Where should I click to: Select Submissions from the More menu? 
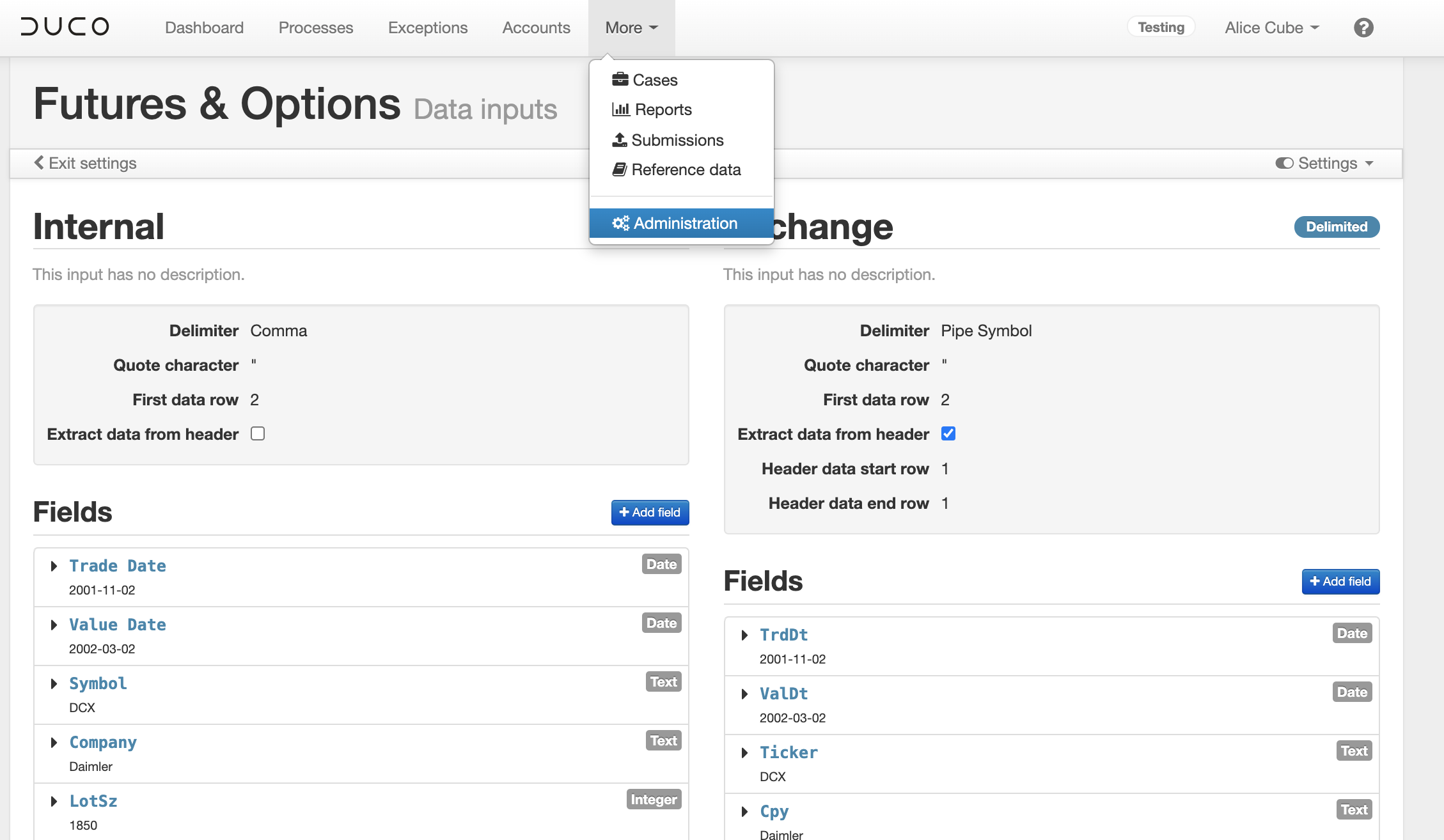point(681,140)
